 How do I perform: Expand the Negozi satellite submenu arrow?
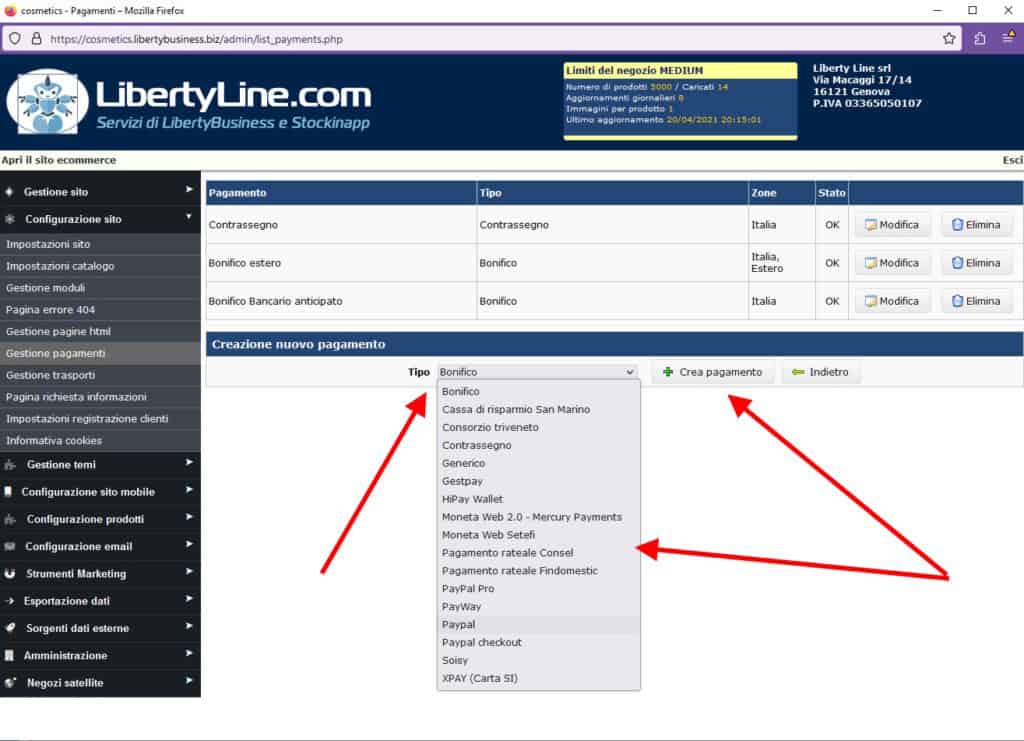(189, 680)
